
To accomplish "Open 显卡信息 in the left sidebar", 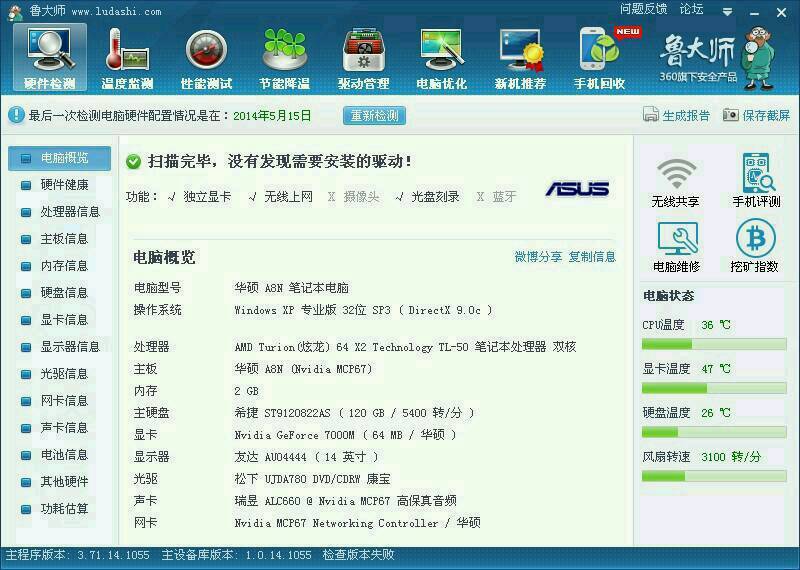I will (x=64, y=320).
